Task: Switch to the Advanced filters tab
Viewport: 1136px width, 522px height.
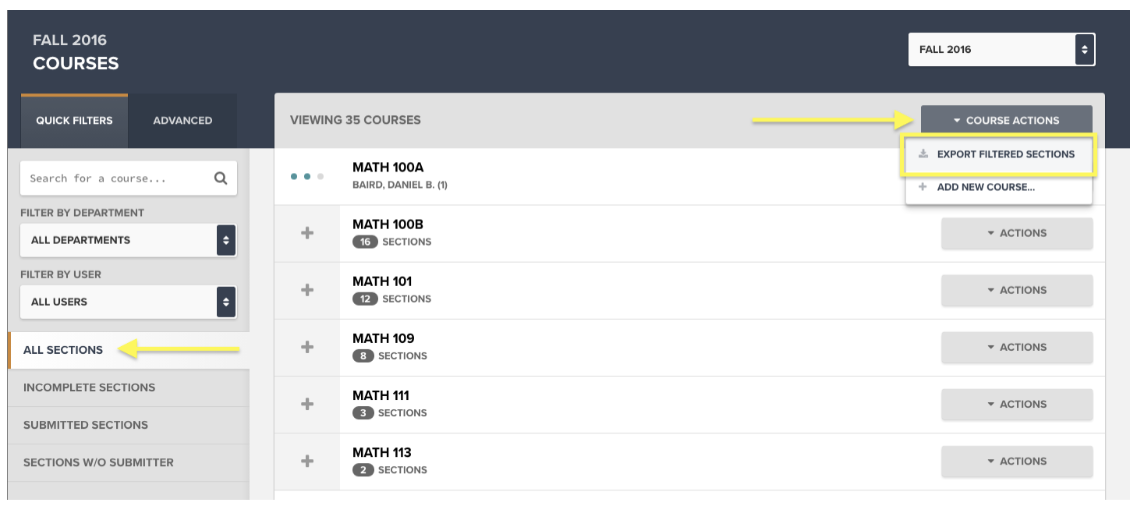Action: 183,121
